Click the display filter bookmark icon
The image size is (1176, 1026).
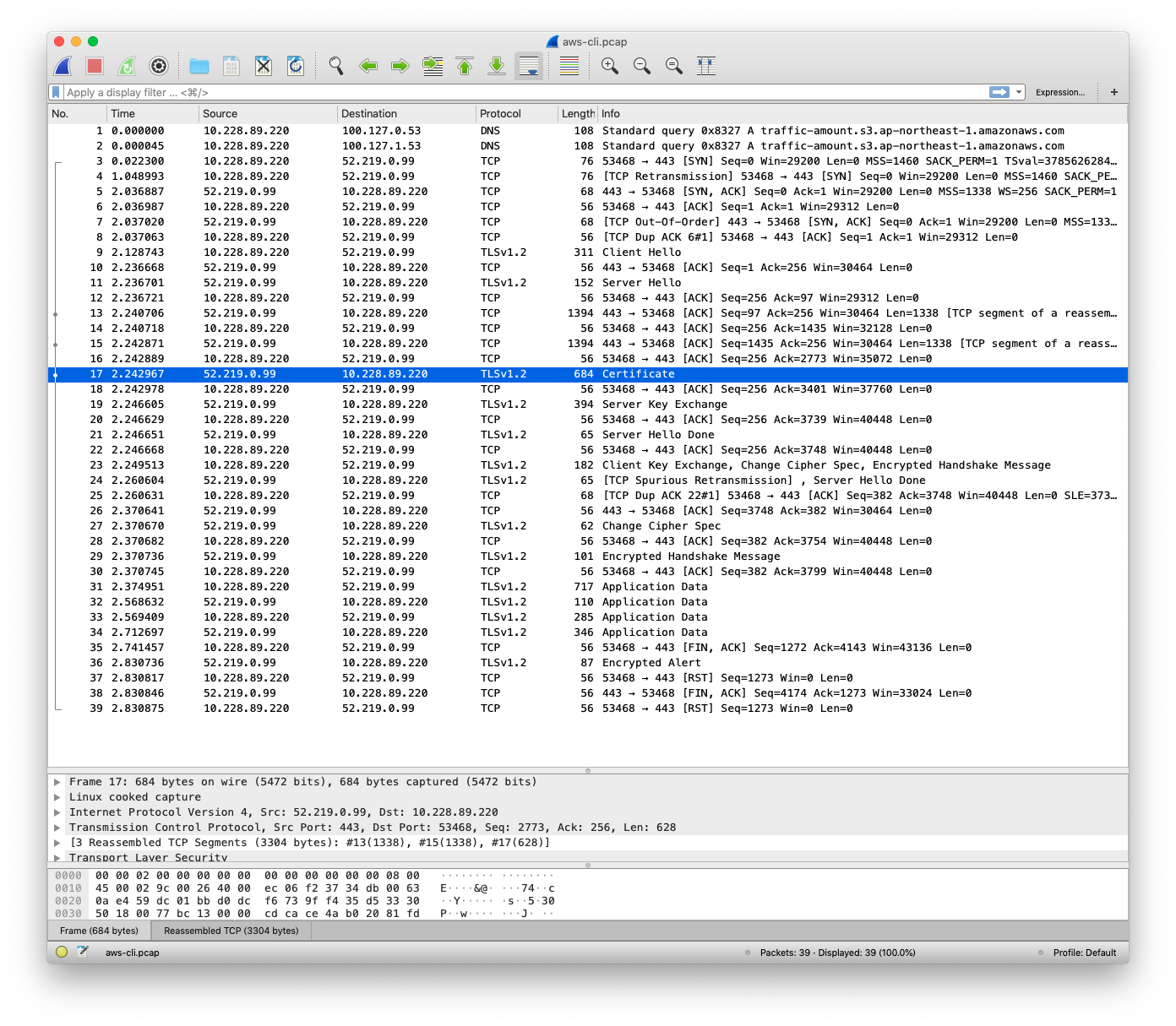coord(56,92)
